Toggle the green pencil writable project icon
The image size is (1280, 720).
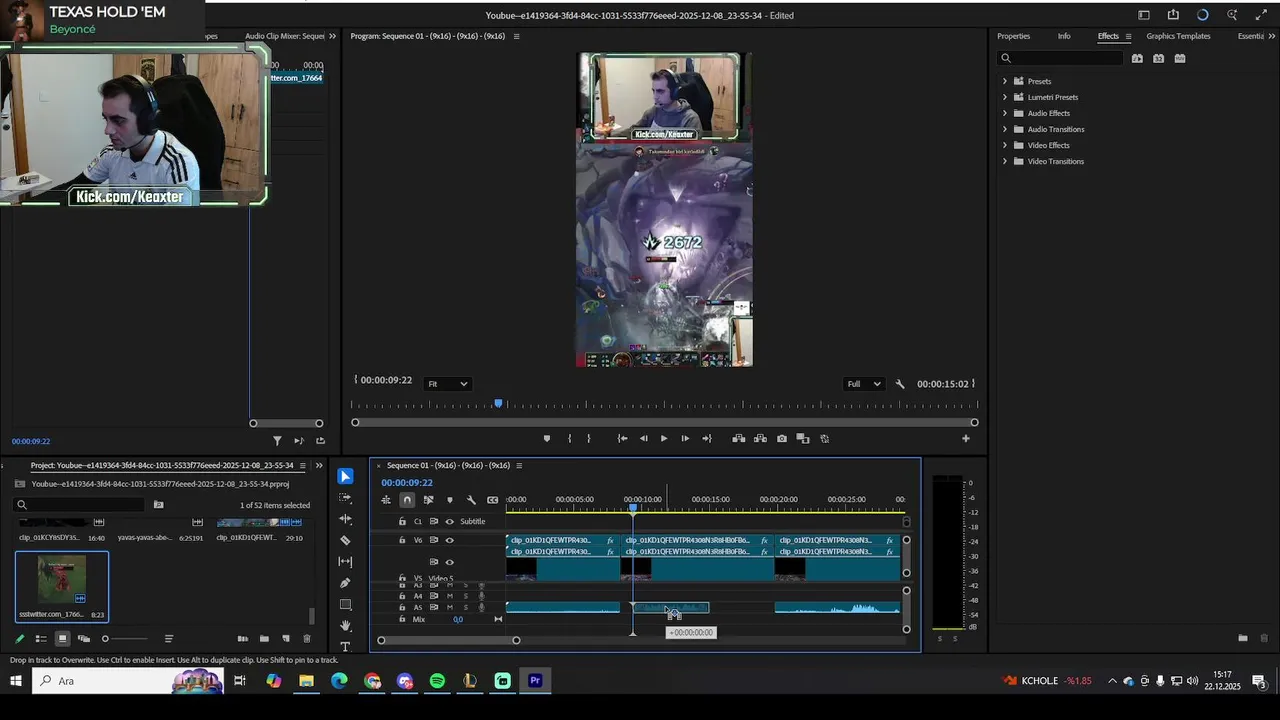[19, 638]
